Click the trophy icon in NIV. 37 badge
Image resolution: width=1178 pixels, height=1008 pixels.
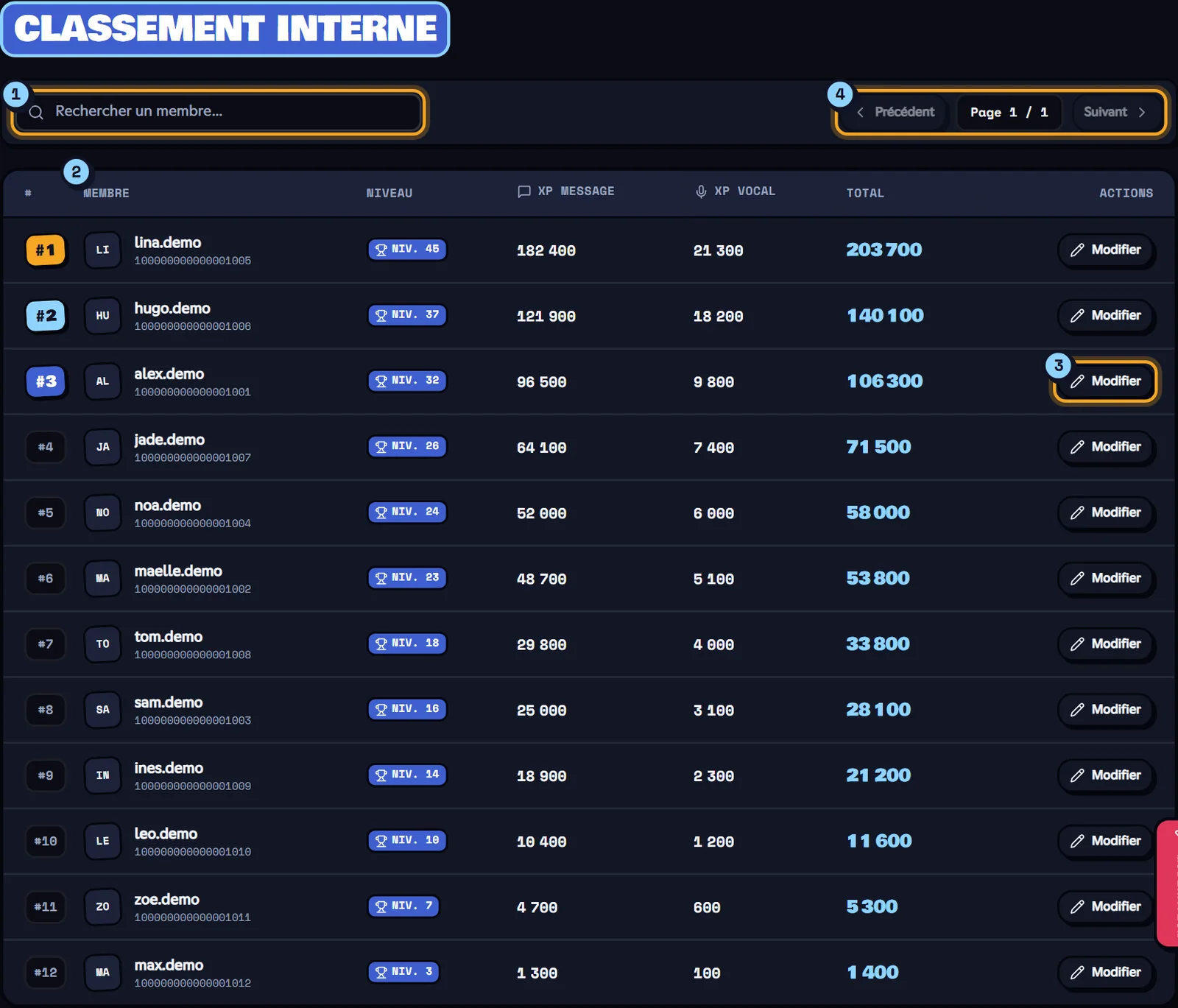tap(381, 315)
